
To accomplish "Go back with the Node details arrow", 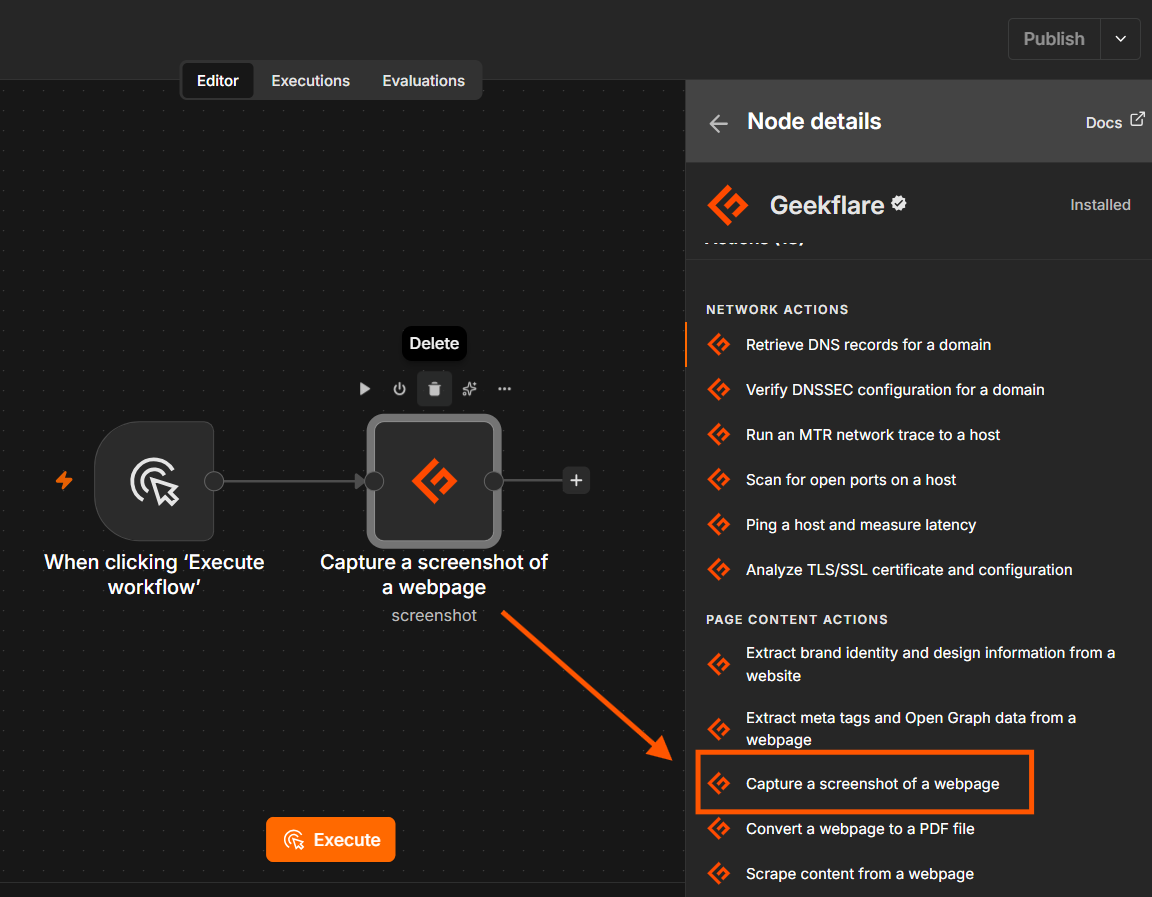I will pos(719,123).
